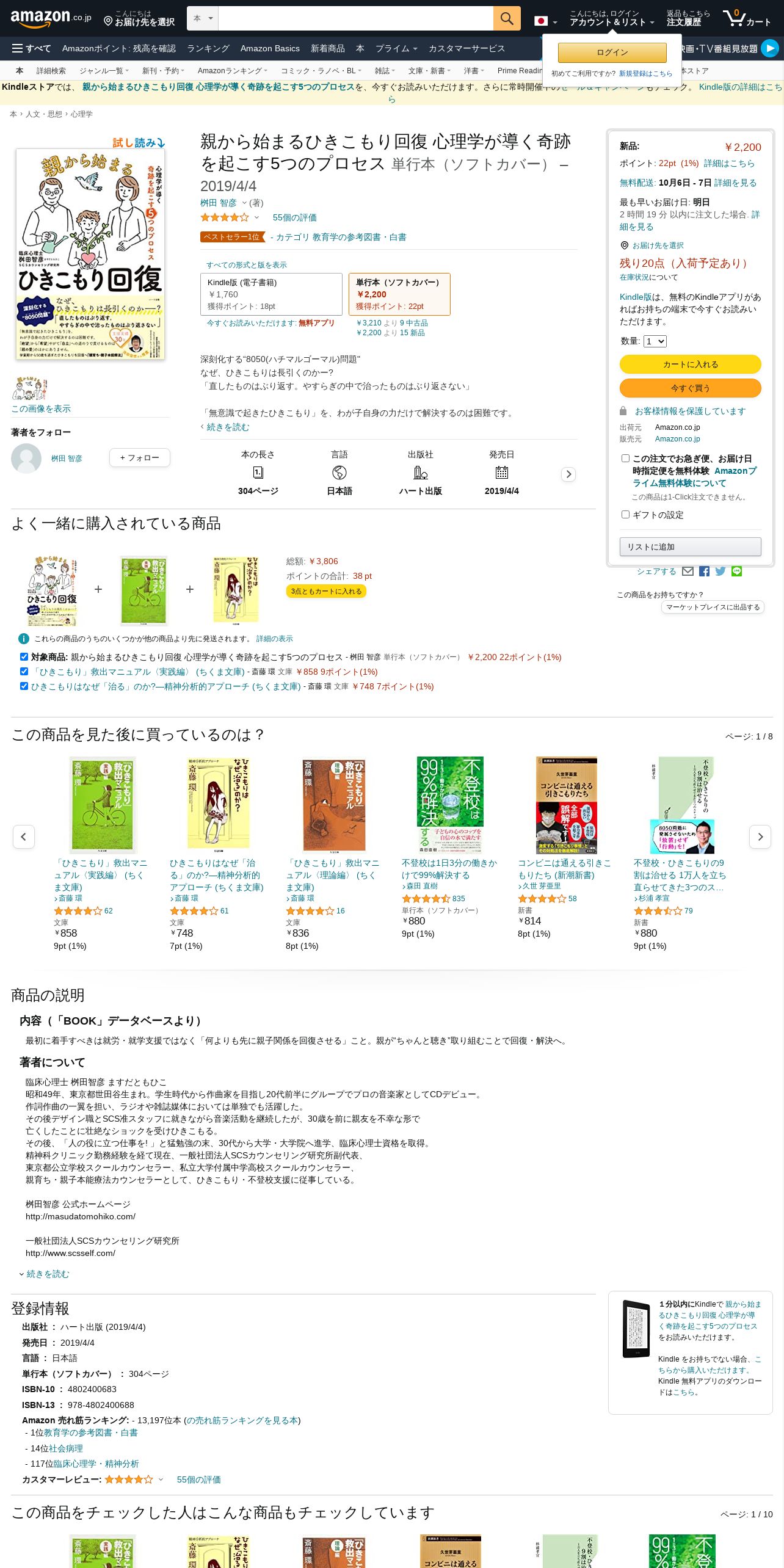Open the 数量 quantity dropdown

pos(655,341)
